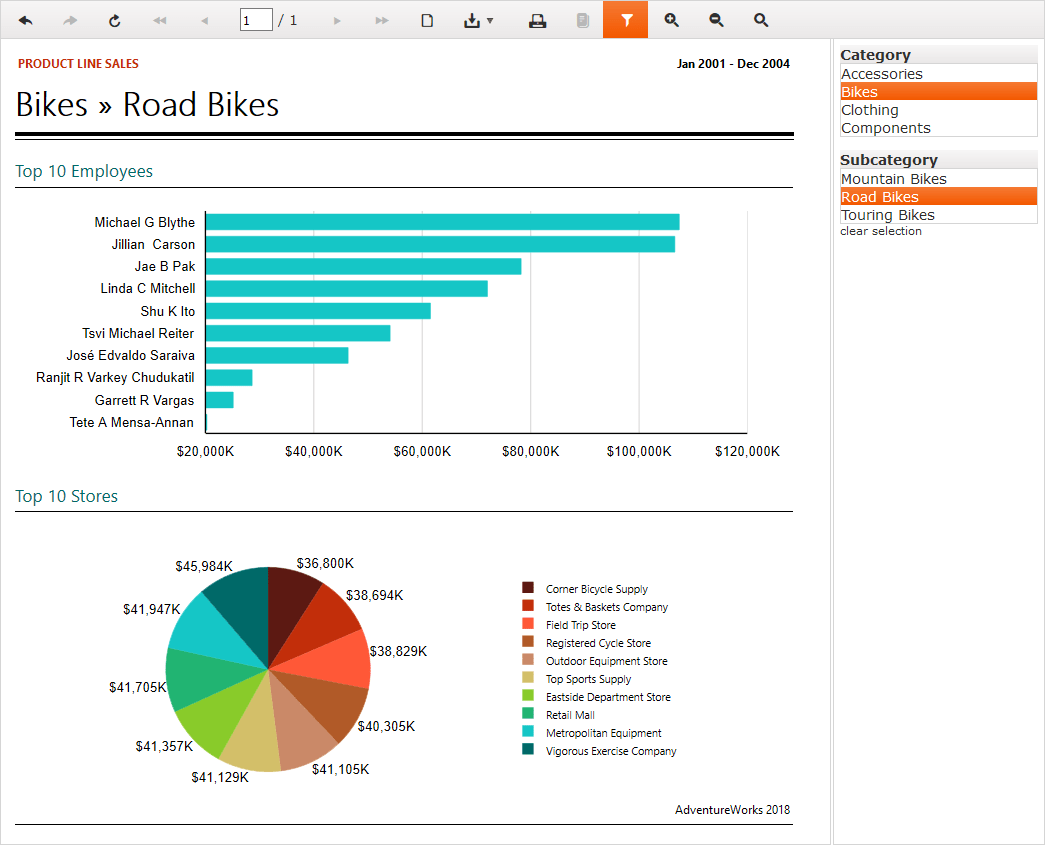Click the refresh report icon
Screen dimensions: 1045x845
point(114,20)
